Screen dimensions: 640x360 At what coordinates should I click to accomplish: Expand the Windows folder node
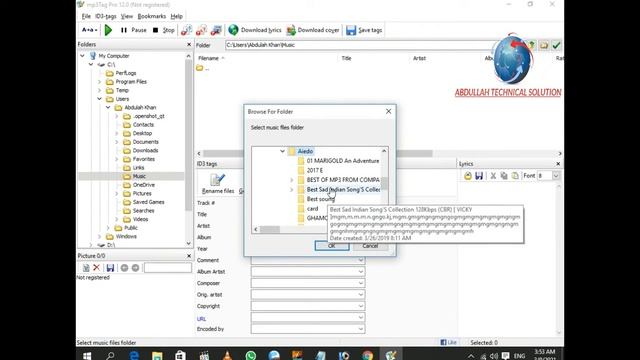coord(100,236)
